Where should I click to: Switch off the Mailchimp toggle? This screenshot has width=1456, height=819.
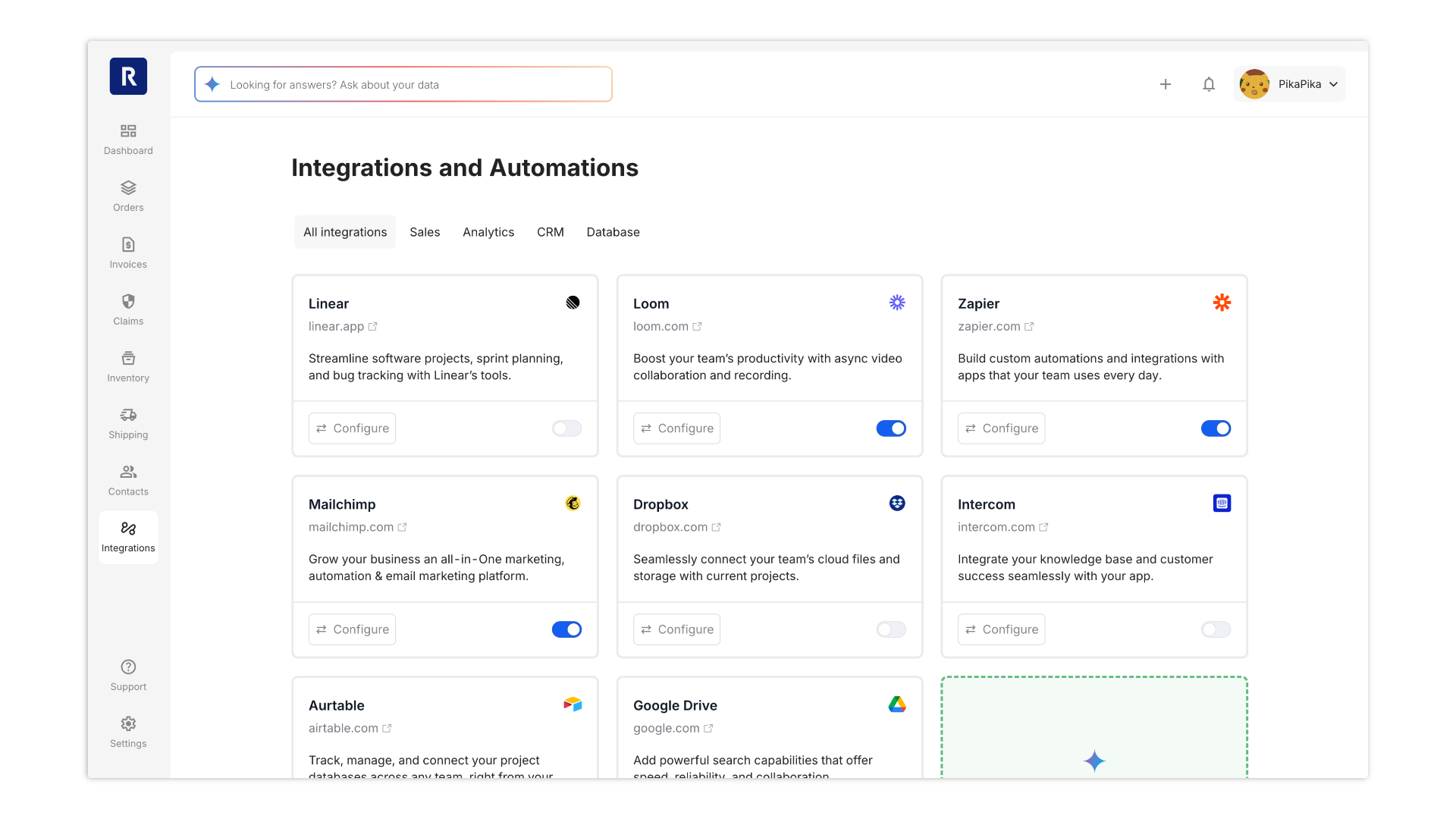tap(566, 629)
